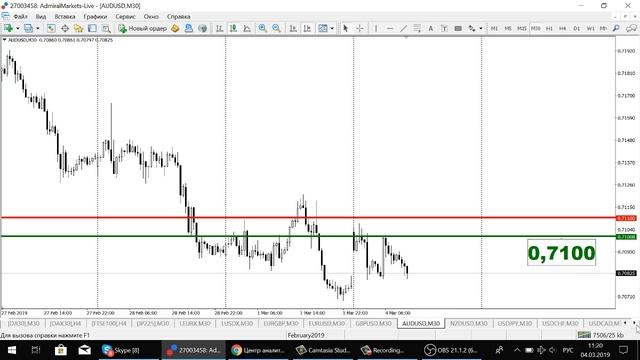Open OBS 21.1.2 from the taskbar
640x360 pixels.
(451, 350)
